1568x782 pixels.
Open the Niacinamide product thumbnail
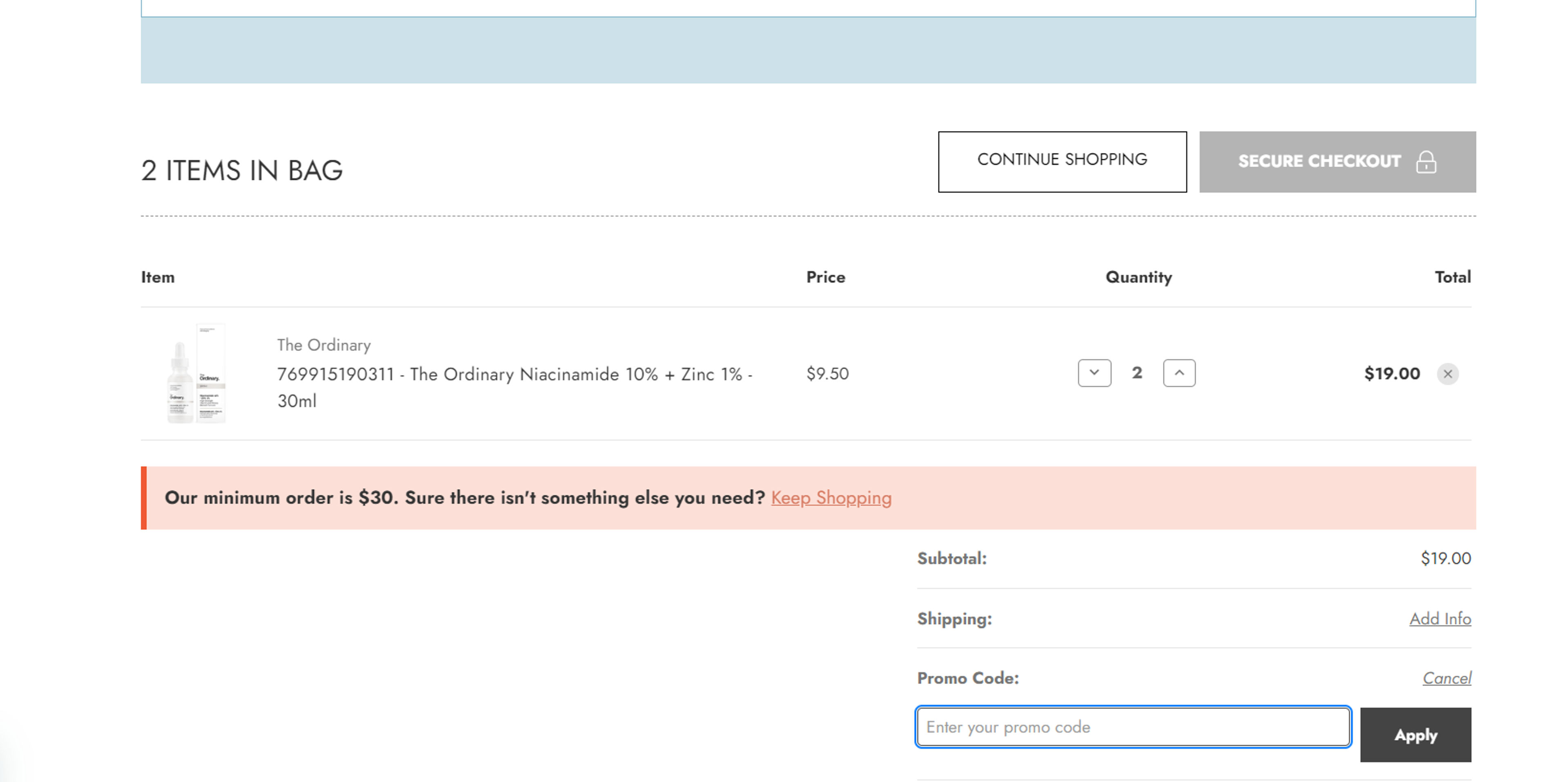pyautogui.click(x=196, y=373)
